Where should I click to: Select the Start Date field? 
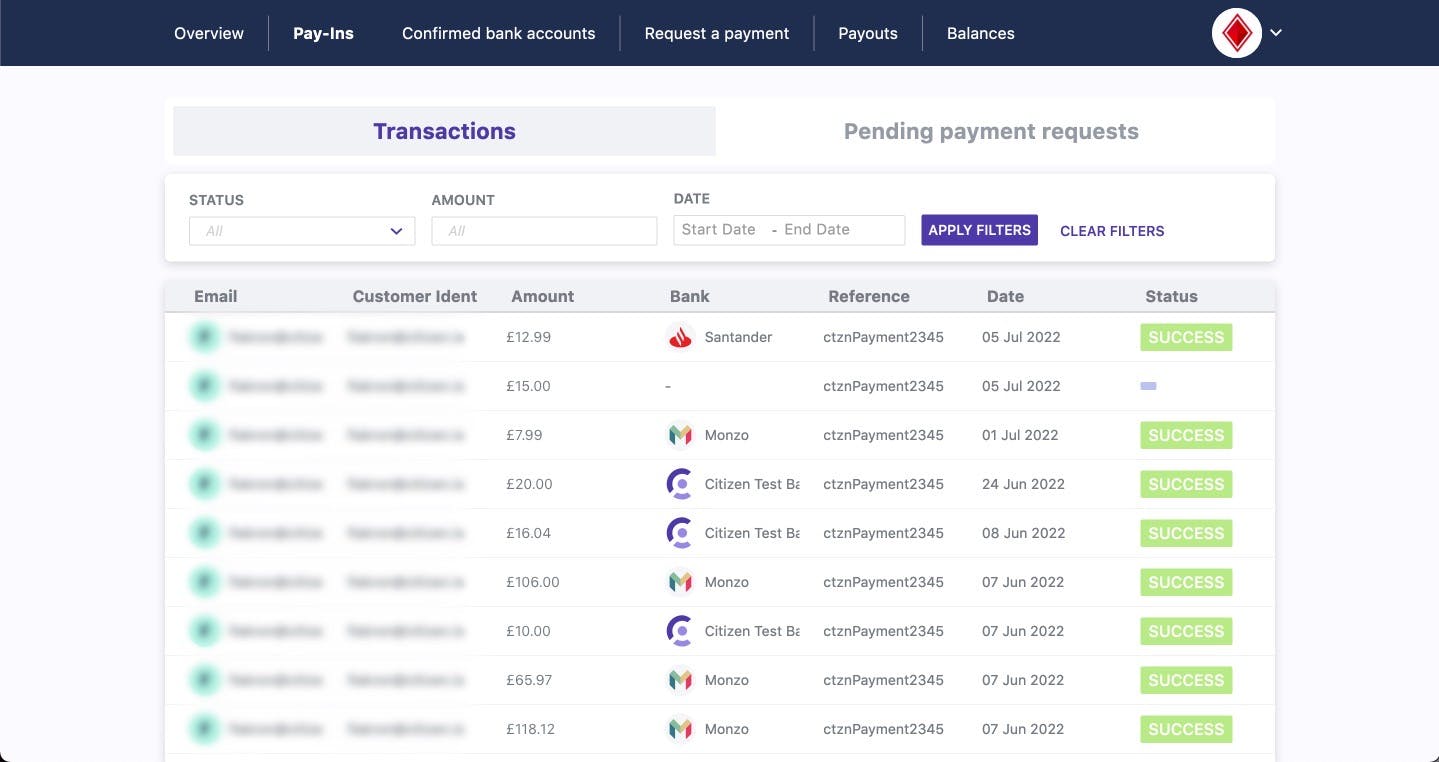tap(719, 229)
